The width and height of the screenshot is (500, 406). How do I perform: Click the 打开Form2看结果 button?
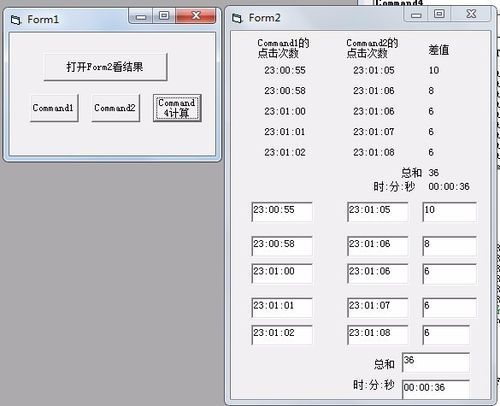(x=105, y=67)
